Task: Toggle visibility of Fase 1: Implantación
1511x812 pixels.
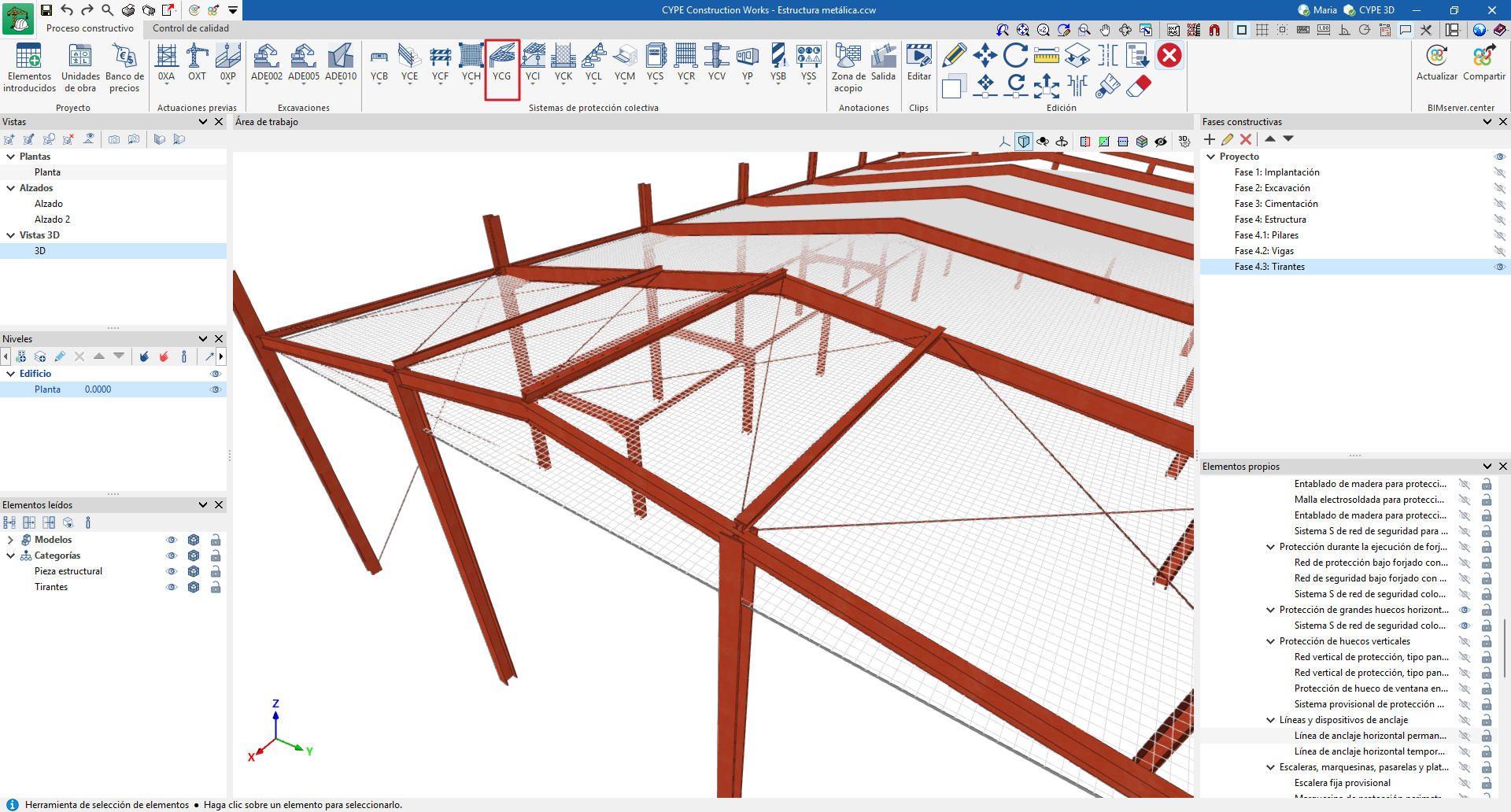Action: pyautogui.click(x=1499, y=172)
